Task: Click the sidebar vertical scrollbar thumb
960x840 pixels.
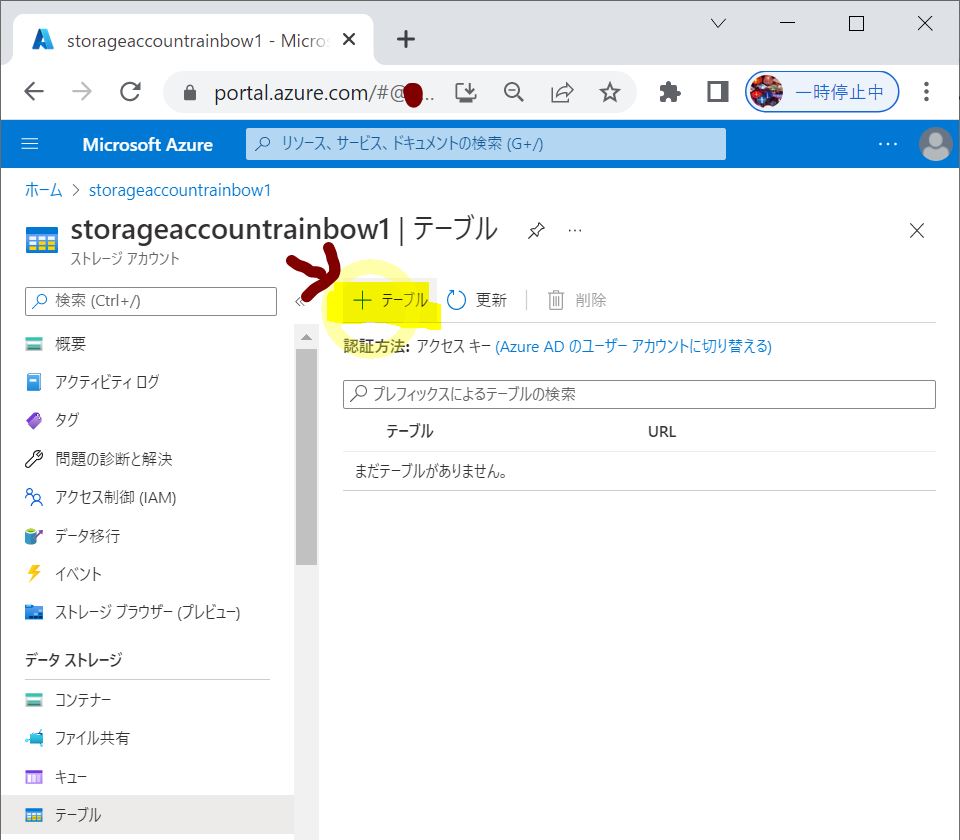Action: click(306, 457)
